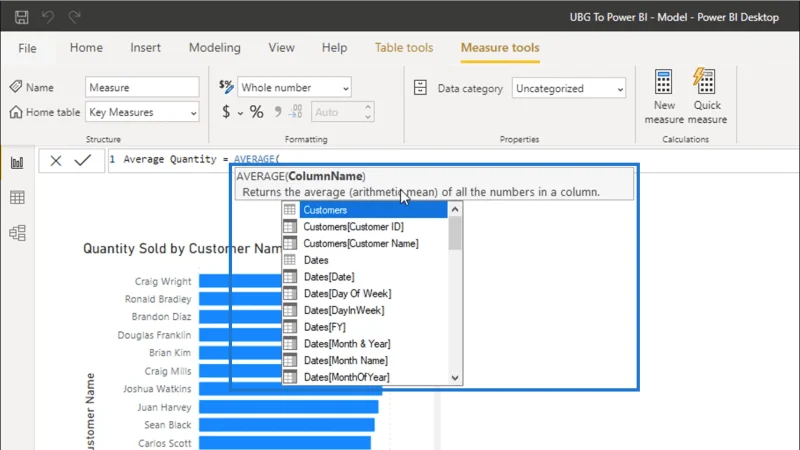Open the Home table dropdown
Viewport: 800px width, 450px height.
click(142, 112)
